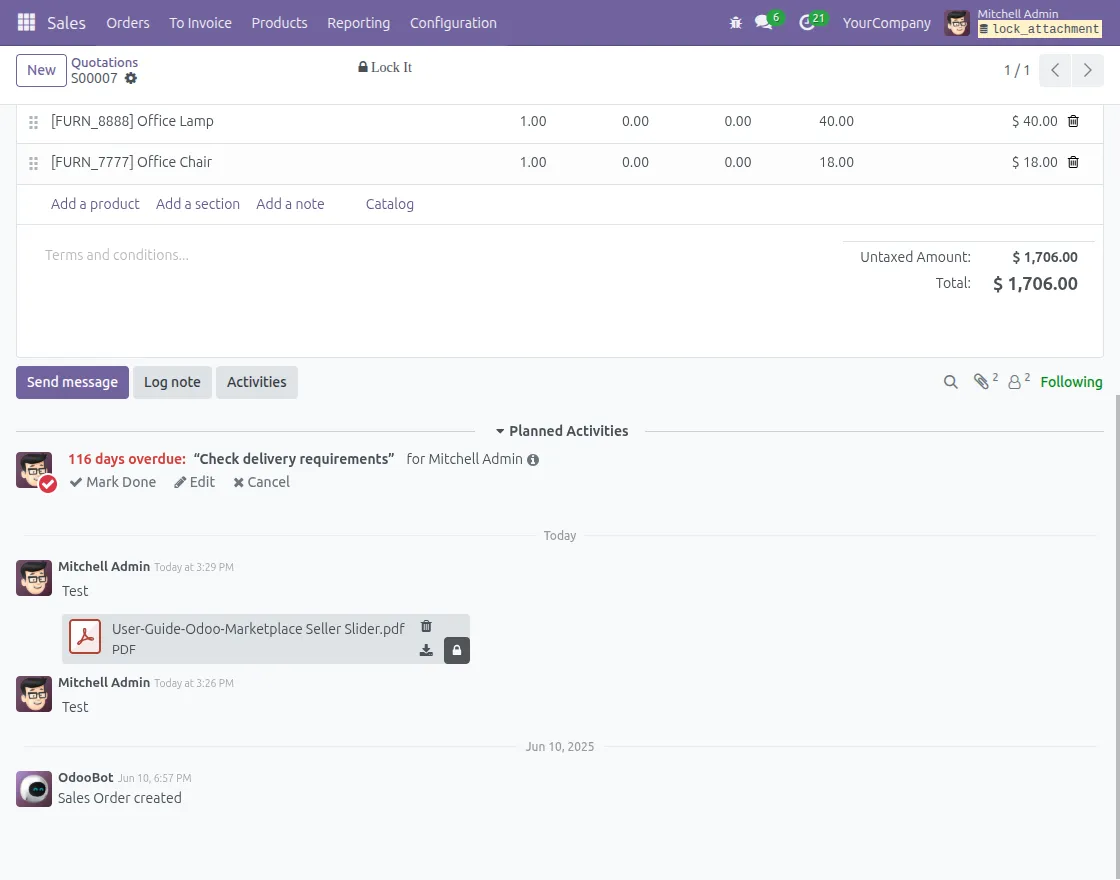
Task: Click the debug bug icon
Action: [736, 22]
